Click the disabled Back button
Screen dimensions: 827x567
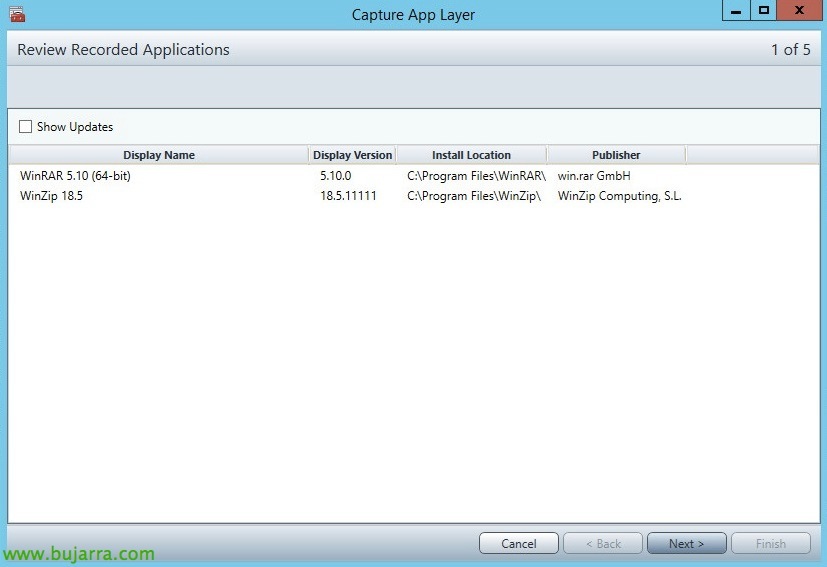[x=603, y=543]
